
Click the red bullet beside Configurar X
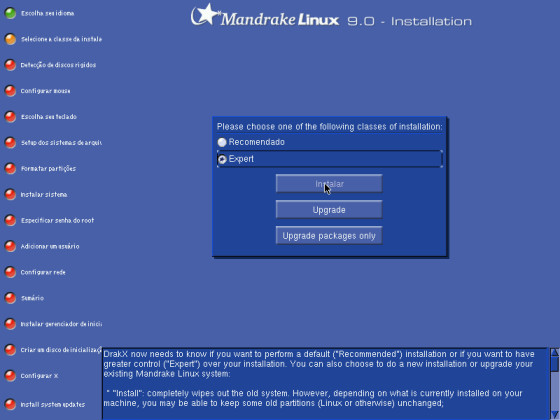[10, 376]
